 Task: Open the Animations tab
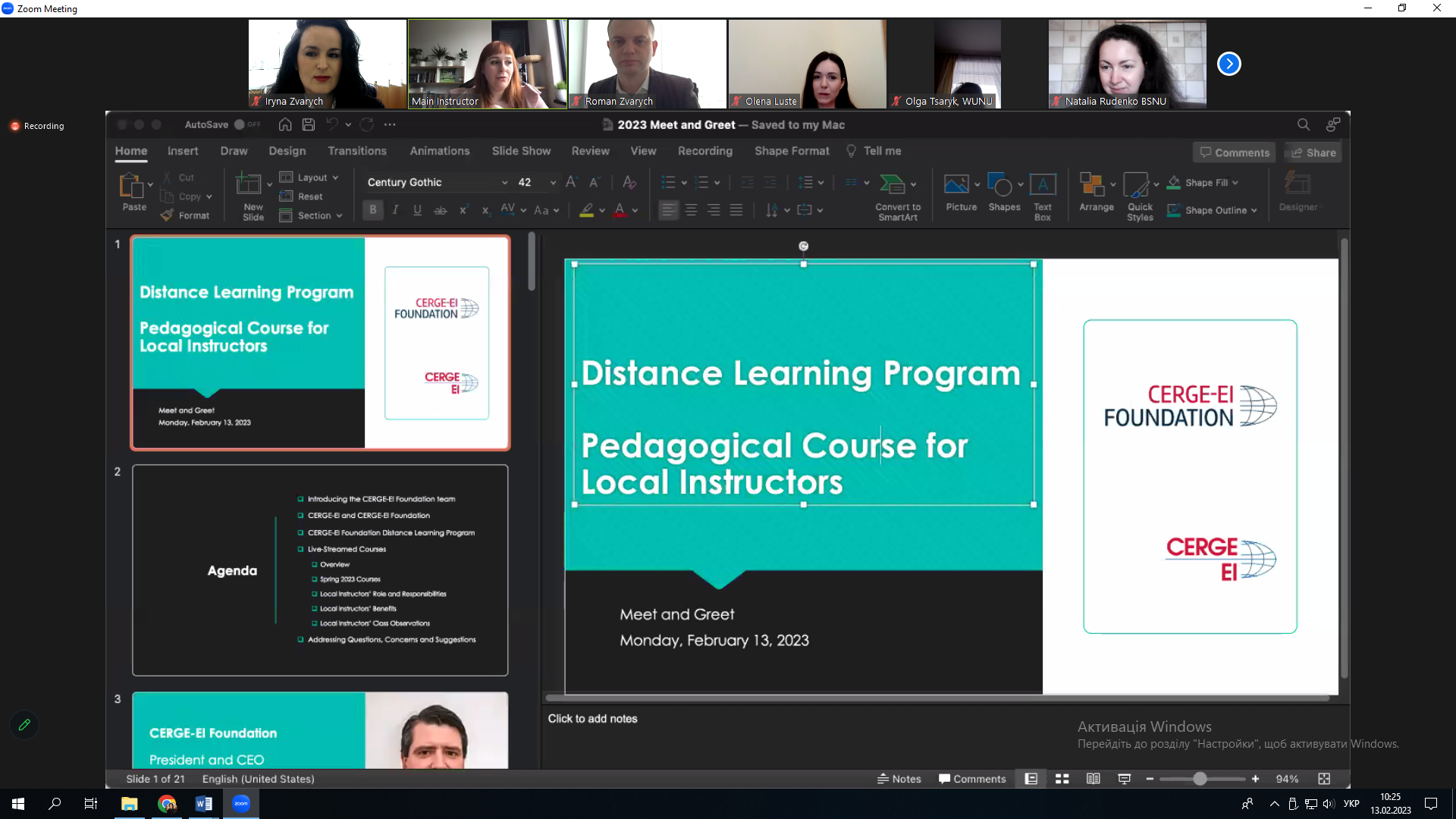(440, 151)
